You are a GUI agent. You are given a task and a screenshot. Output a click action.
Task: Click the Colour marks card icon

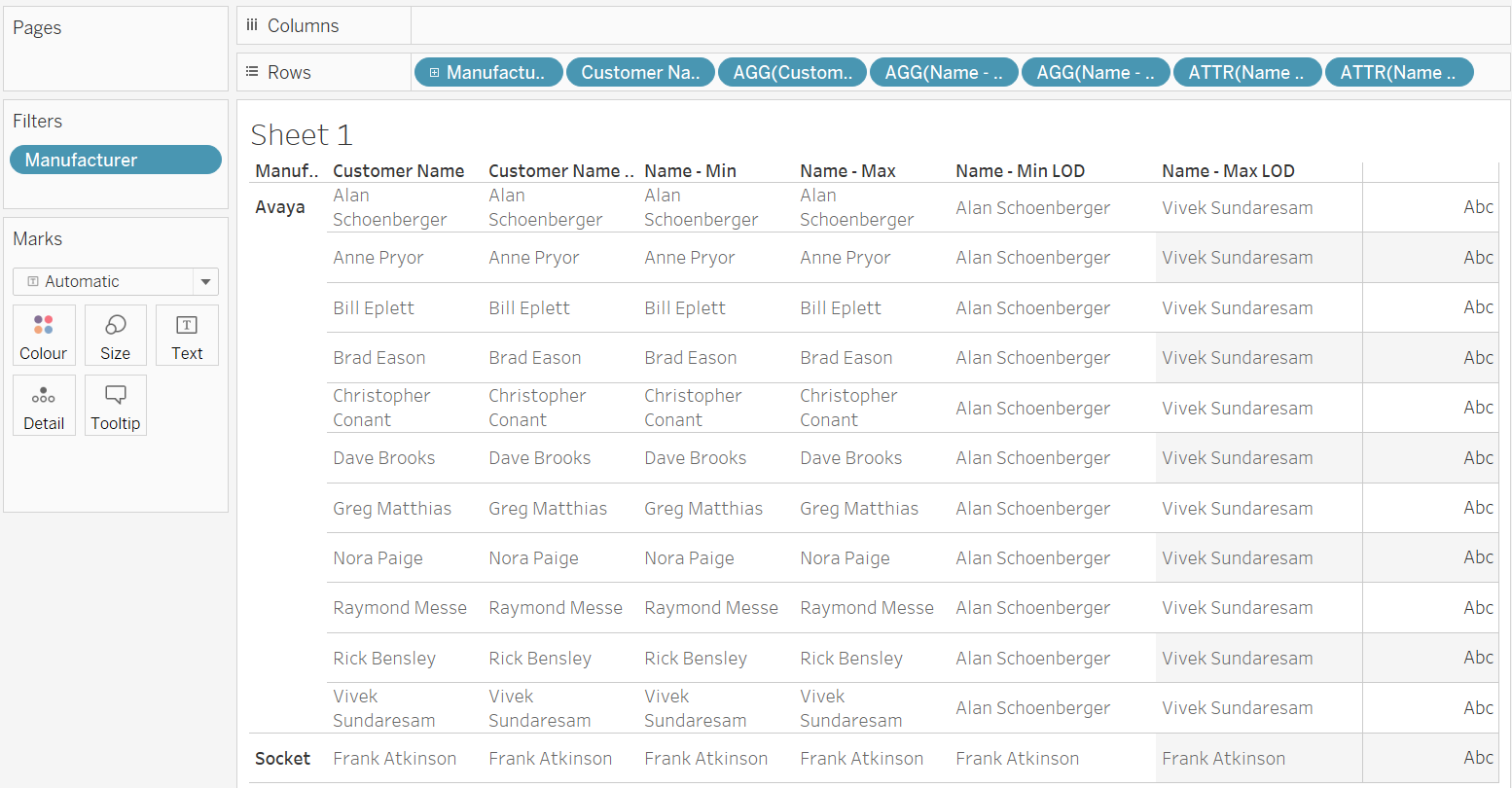tap(44, 325)
